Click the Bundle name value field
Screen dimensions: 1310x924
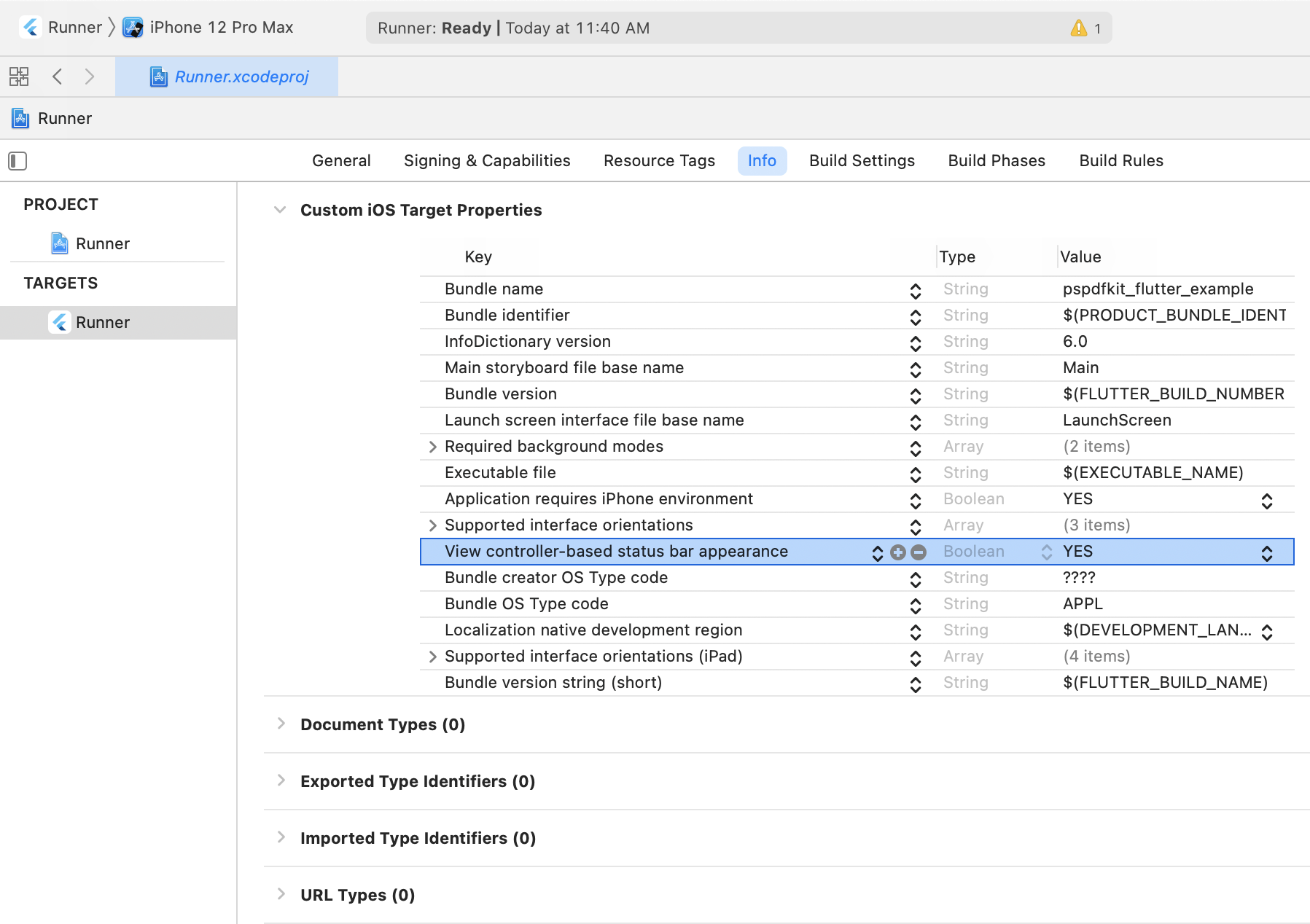click(x=1158, y=289)
